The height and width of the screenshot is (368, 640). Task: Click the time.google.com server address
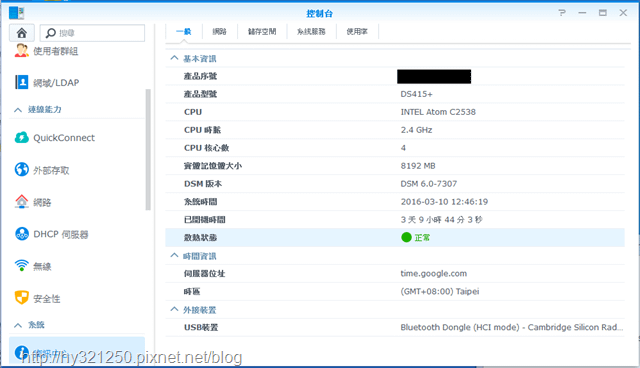click(433, 273)
